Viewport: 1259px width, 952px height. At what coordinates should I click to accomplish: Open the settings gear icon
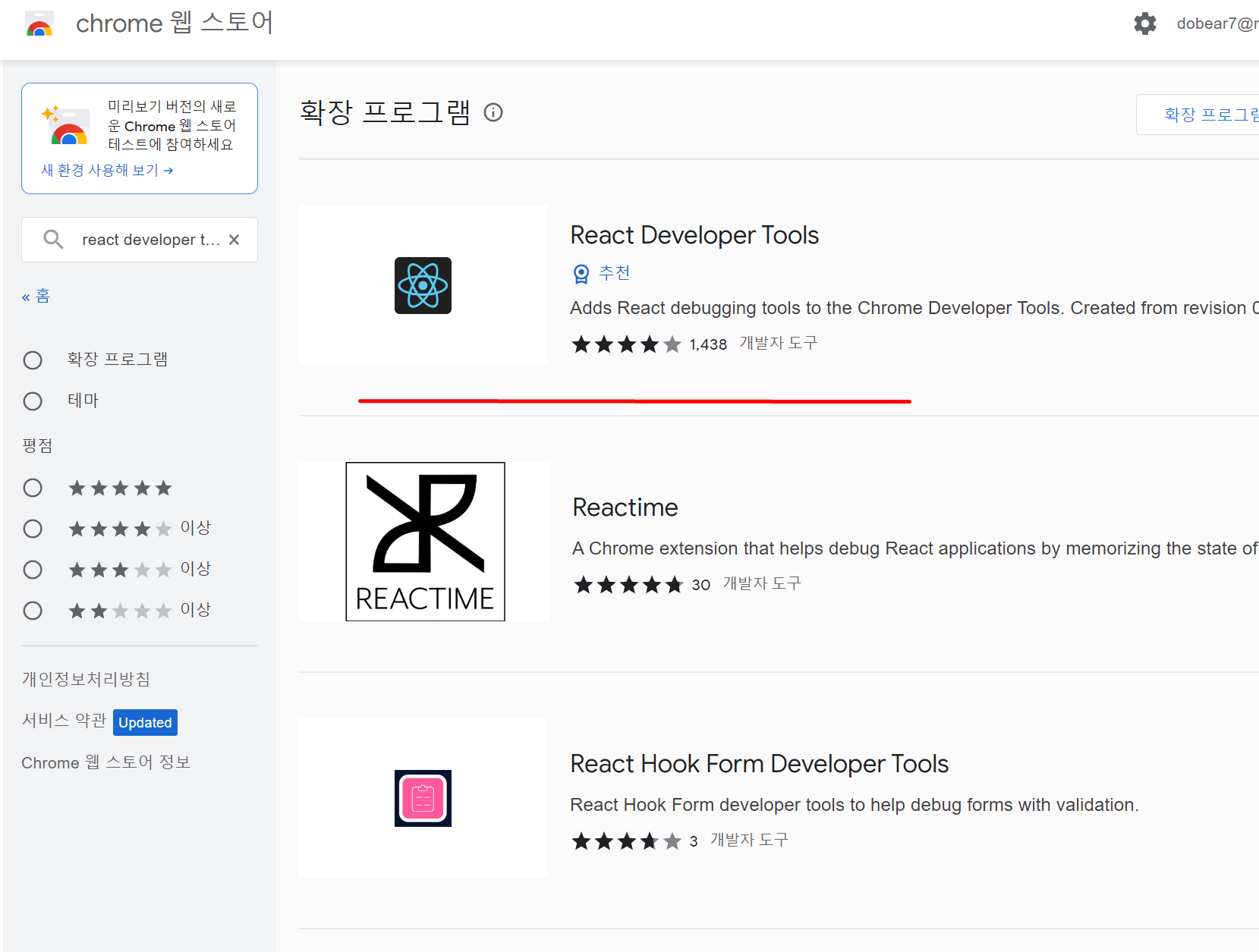1144,24
